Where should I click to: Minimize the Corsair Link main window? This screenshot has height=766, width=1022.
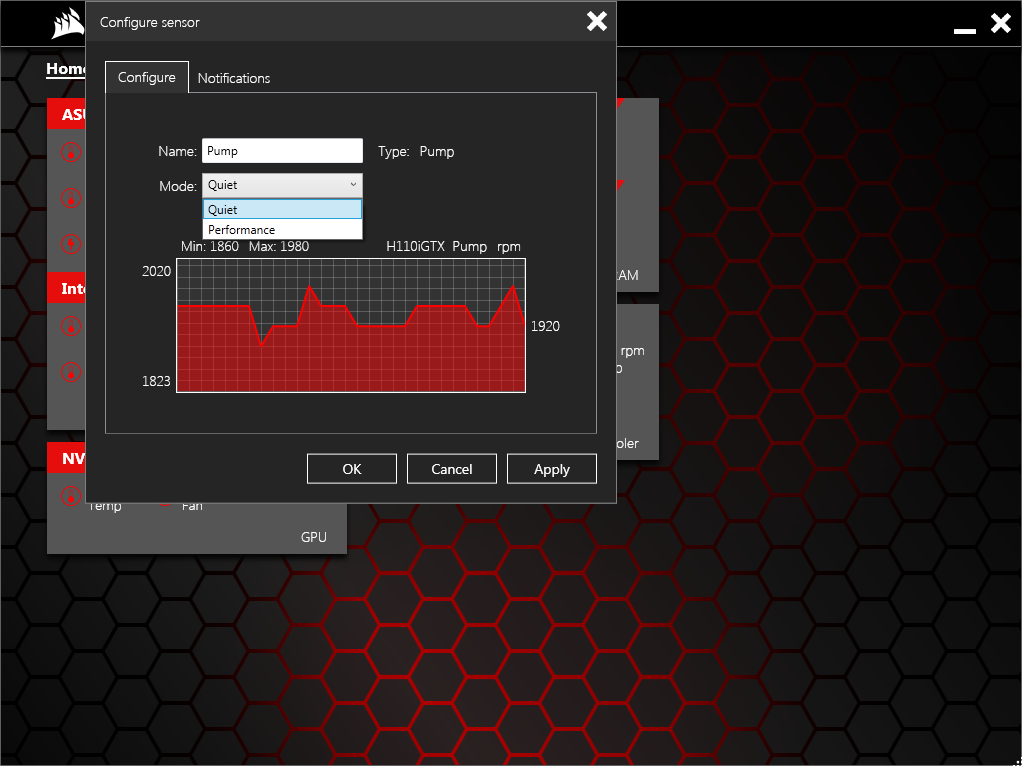tap(965, 30)
